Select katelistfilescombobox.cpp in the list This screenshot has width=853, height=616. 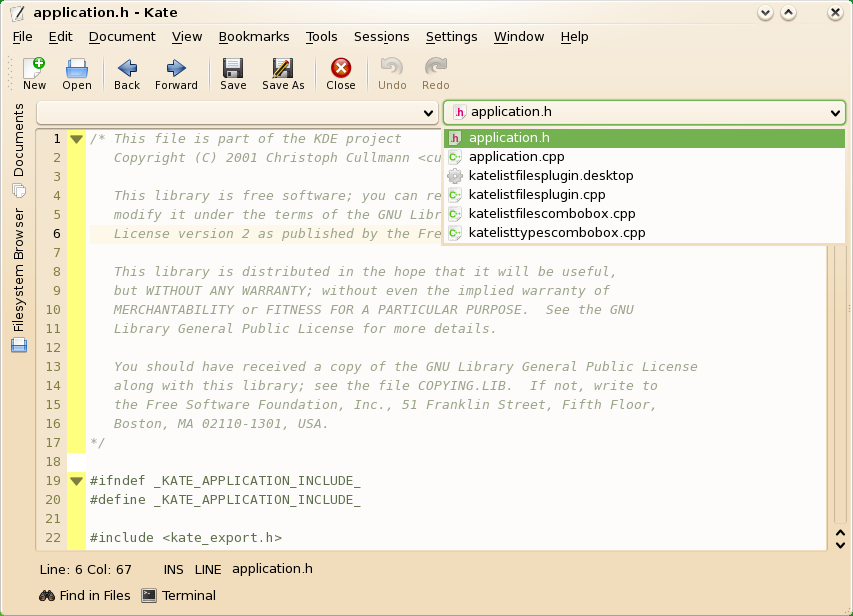[x=644, y=214]
